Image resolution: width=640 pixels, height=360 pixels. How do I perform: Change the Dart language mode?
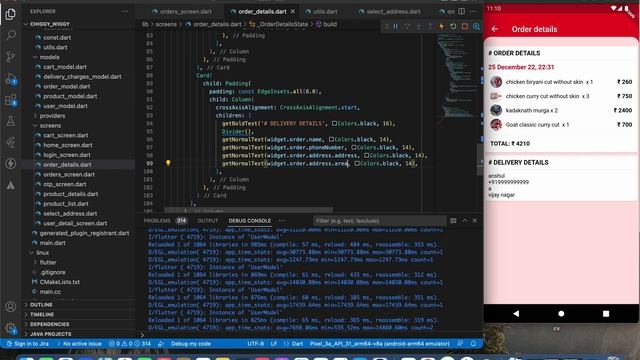pyautogui.click(x=298, y=344)
